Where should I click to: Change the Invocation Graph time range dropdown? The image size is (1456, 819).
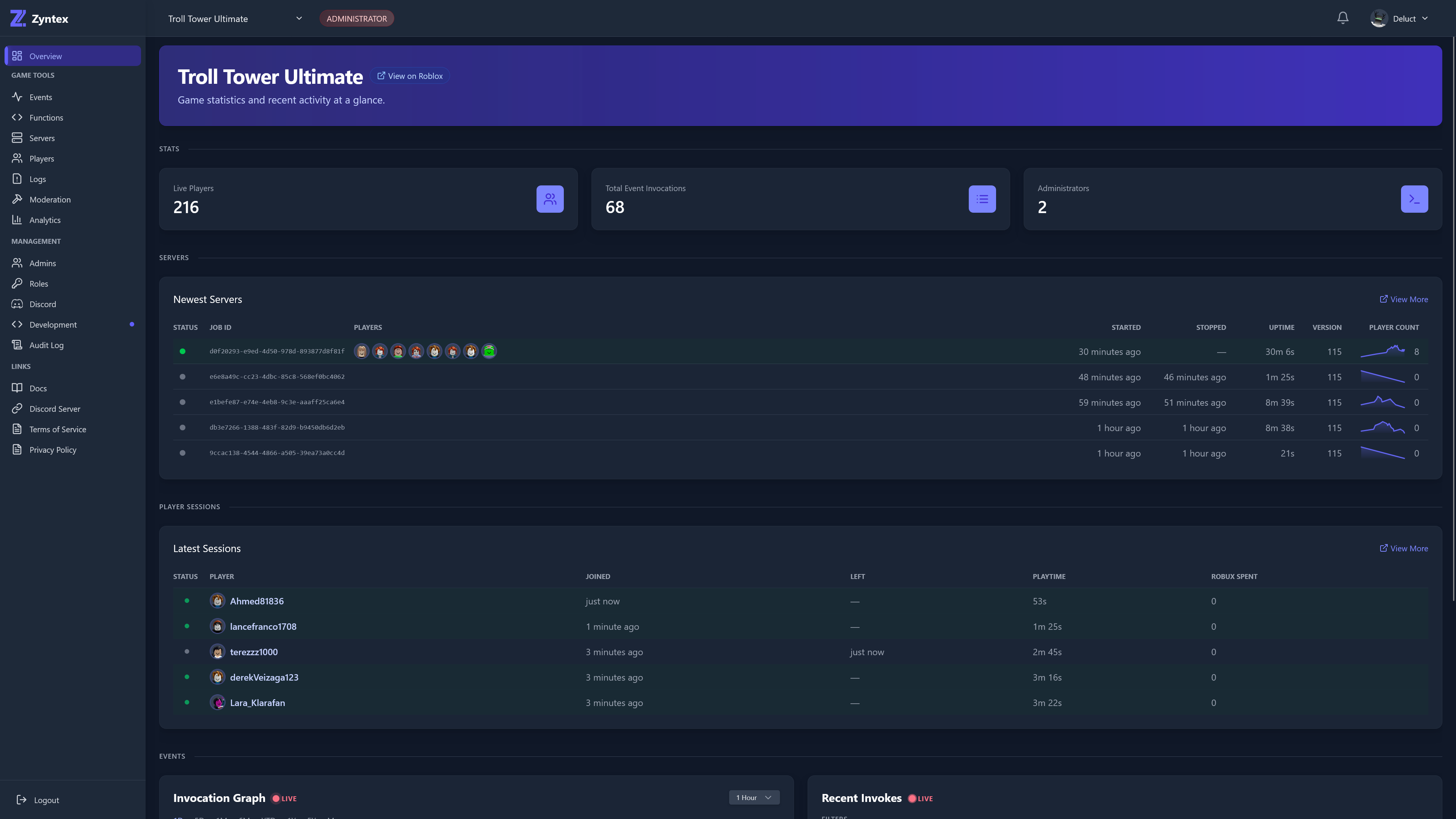pos(753,797)
